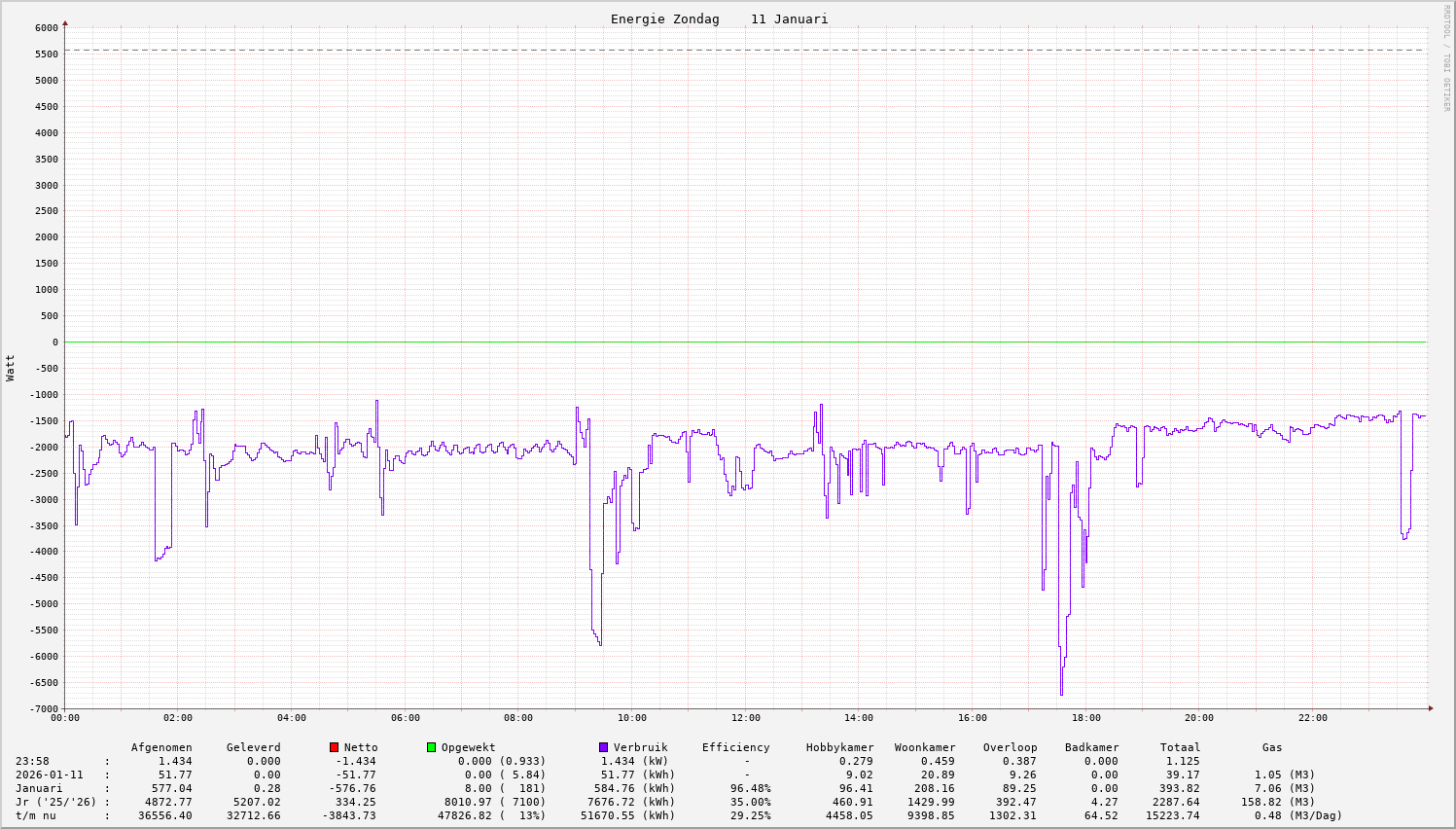The width and height of the screenshot is (1456, 829).
Task: Select the Woonkamer column header
Action: coord(925,748)
